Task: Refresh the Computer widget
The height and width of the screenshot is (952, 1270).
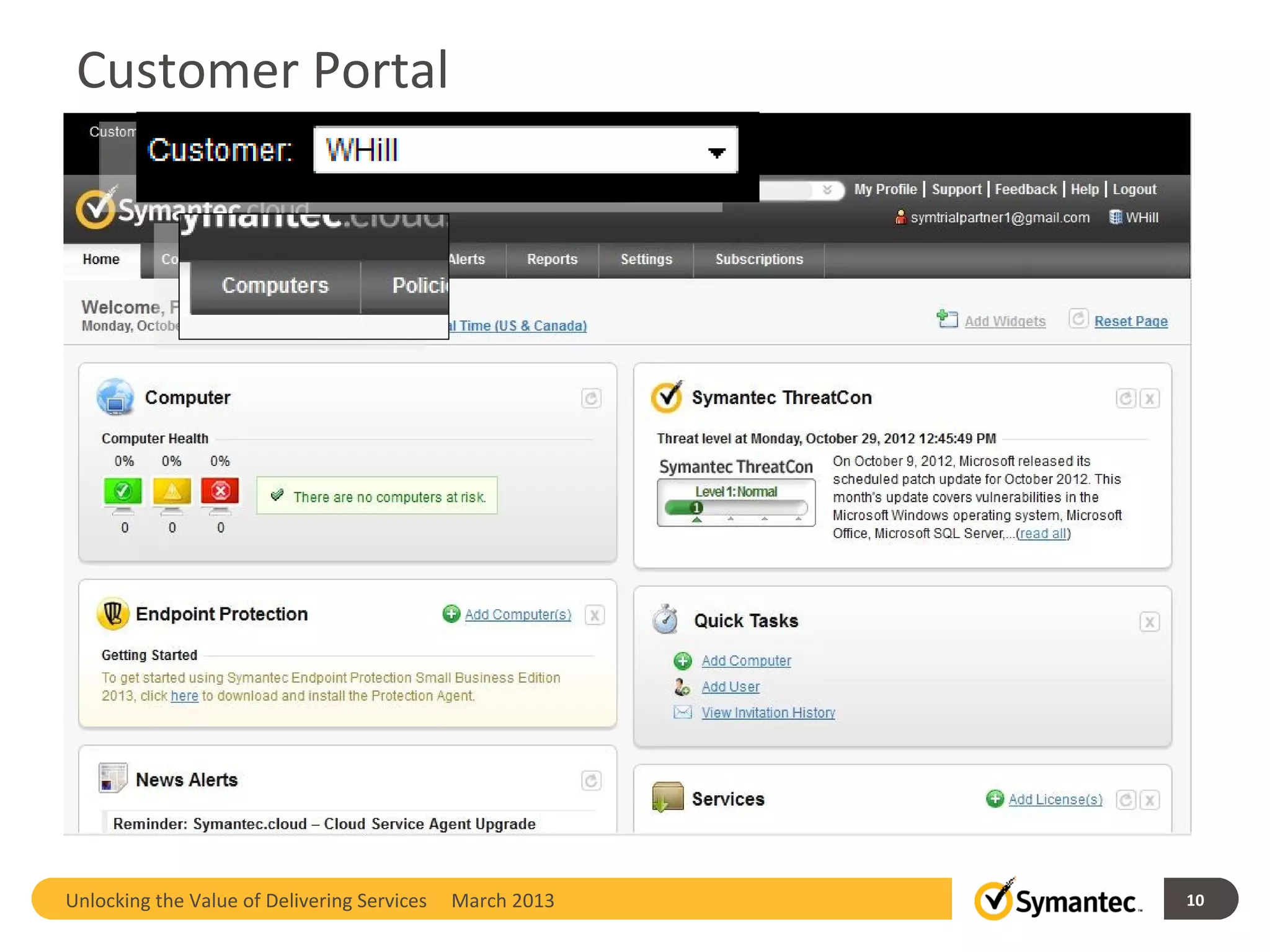Action: pos(591,399)
